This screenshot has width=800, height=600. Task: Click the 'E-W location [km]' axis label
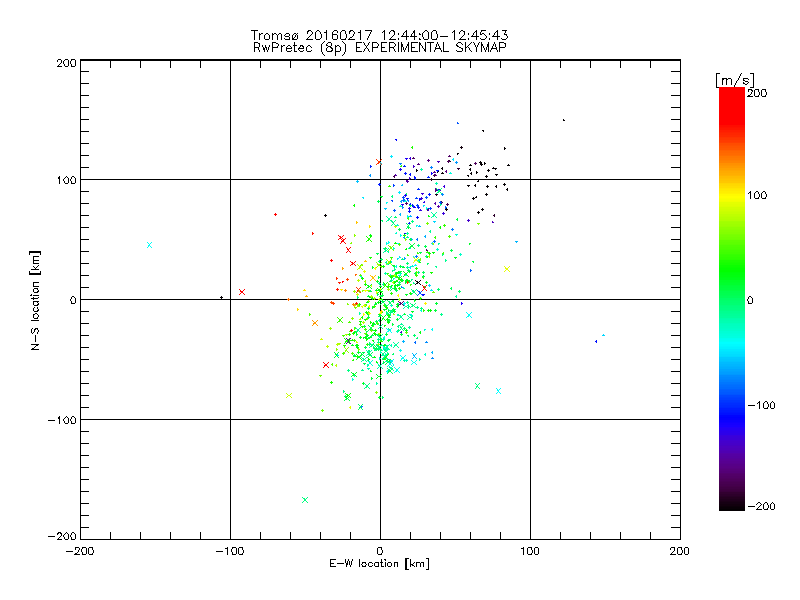coord(380,564)
